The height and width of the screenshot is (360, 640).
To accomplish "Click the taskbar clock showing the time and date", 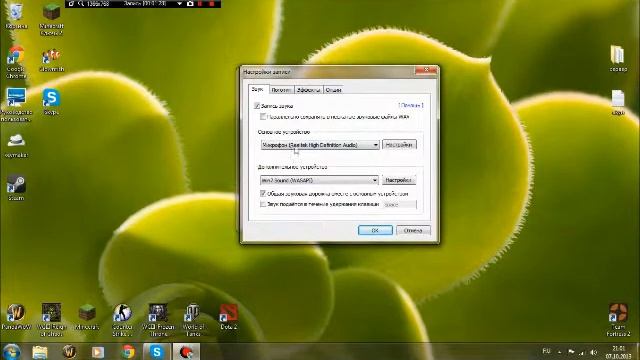I will click(x=618, y=352).
